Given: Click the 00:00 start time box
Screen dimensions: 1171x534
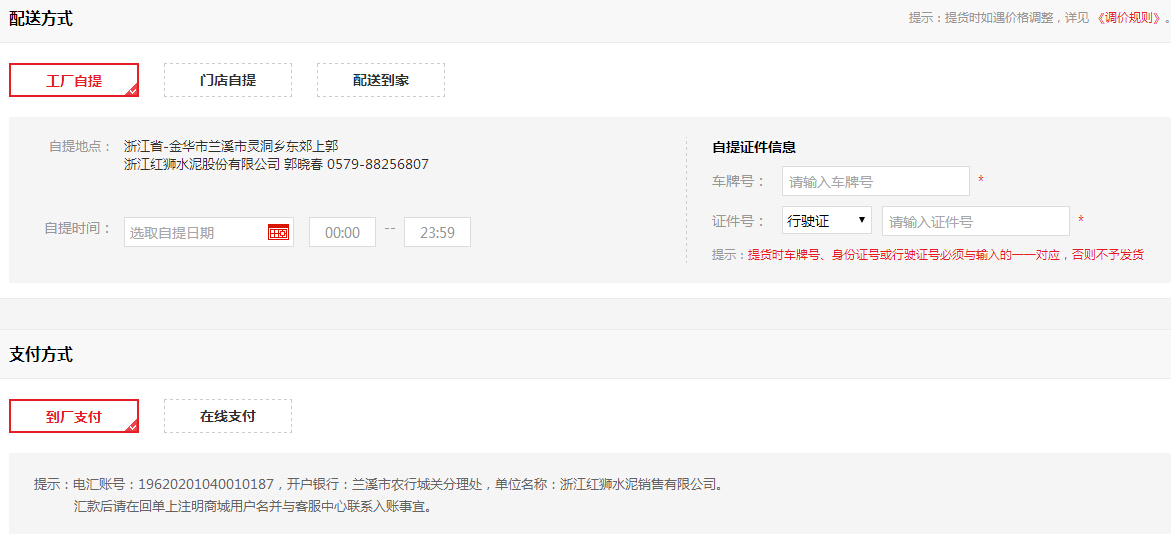Looking at the screenshot, I should pyautogui.click(x=342, y=232).
